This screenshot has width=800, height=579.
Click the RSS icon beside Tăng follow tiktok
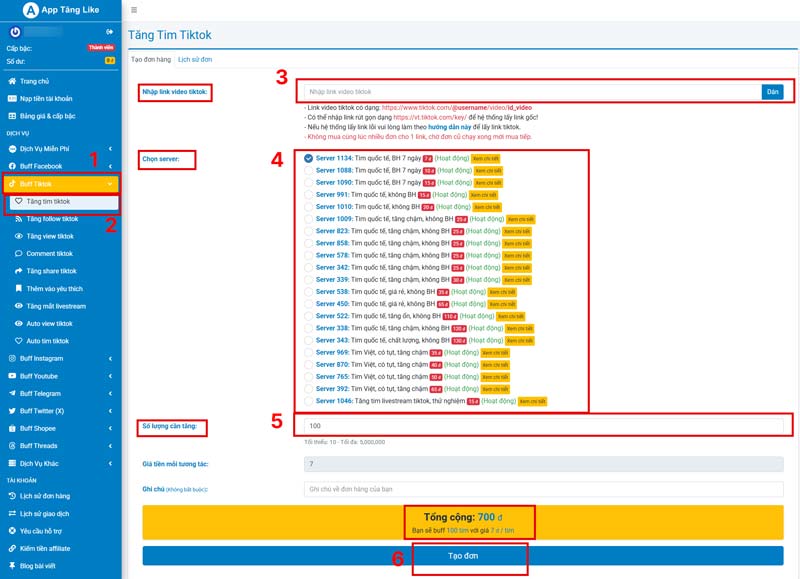click(x=19, y=219)
